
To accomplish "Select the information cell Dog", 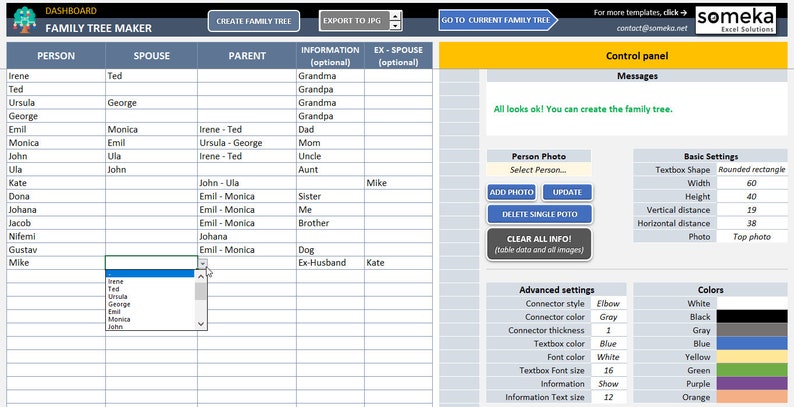I will 330,250.
